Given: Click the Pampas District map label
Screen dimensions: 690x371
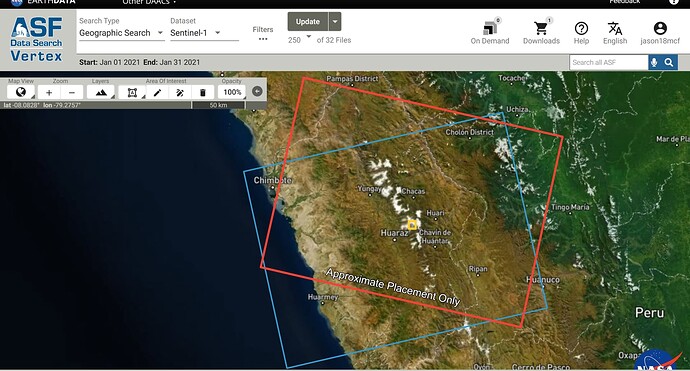Looking at the screenshot, I should pos(352,78).
